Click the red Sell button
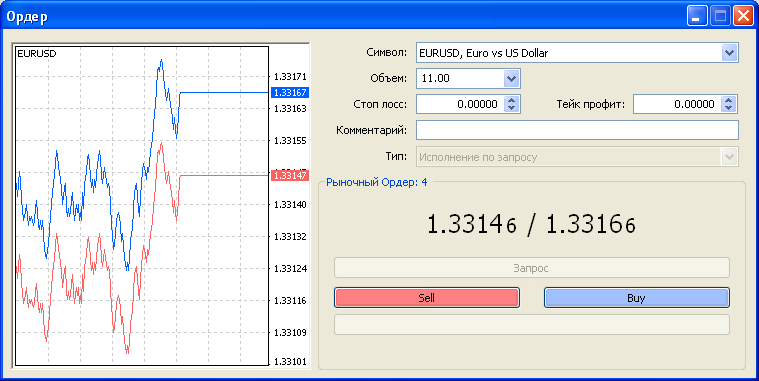Viewport: 759px width, 381px height. coord(426,298)
